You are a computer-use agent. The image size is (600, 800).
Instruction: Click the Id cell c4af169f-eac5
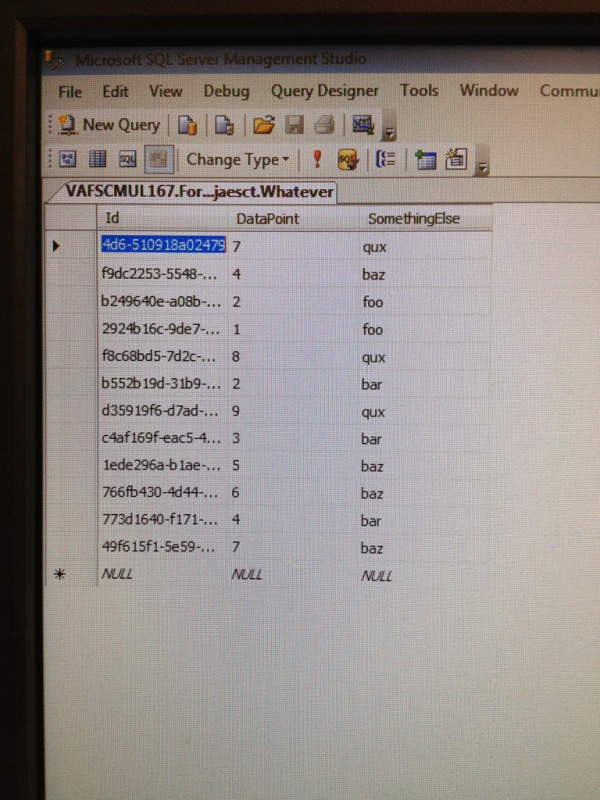[162, 438]
